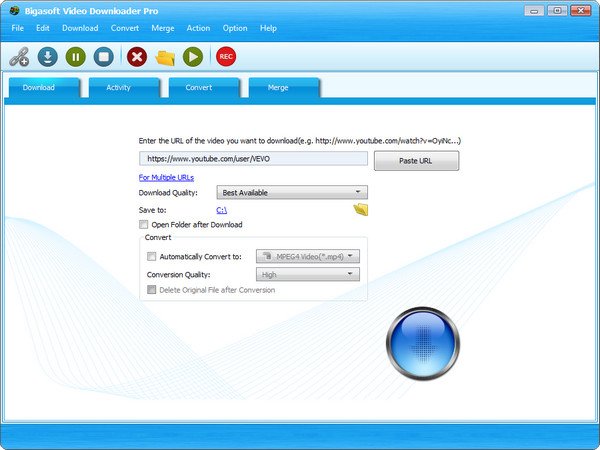Open the Action menu
The width and height of the screenshot is (600, 450).
coord(198,28)
